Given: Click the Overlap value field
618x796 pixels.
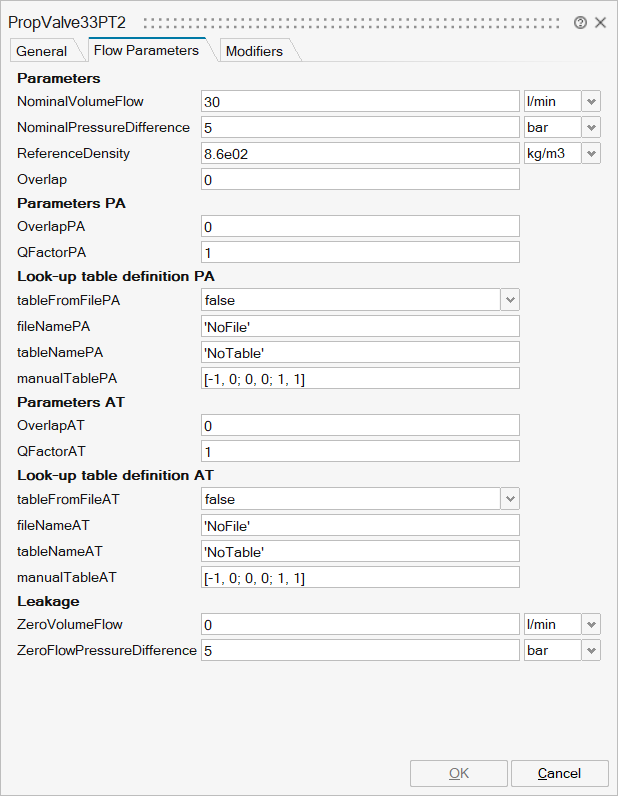Looking at the screenshot, I should coord(360,180).
